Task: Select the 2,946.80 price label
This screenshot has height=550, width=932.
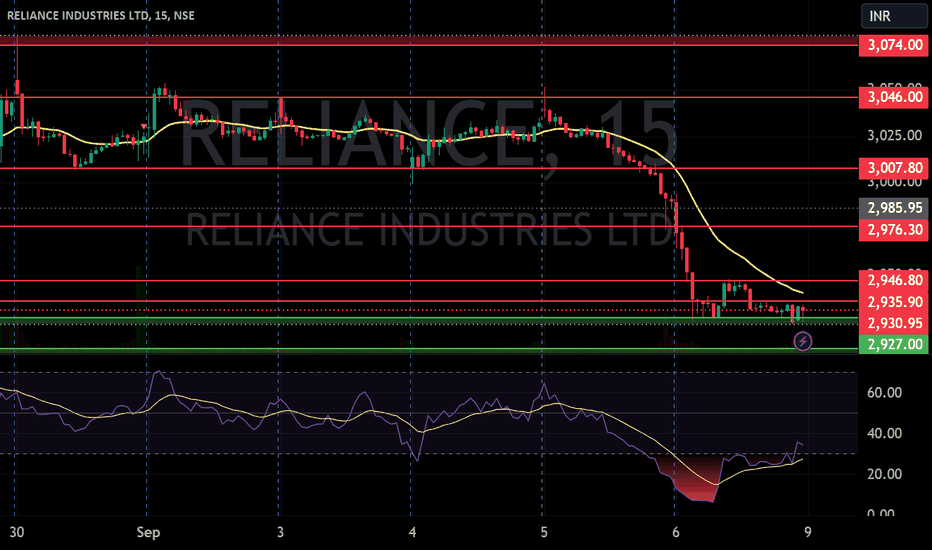Action: 893,280
